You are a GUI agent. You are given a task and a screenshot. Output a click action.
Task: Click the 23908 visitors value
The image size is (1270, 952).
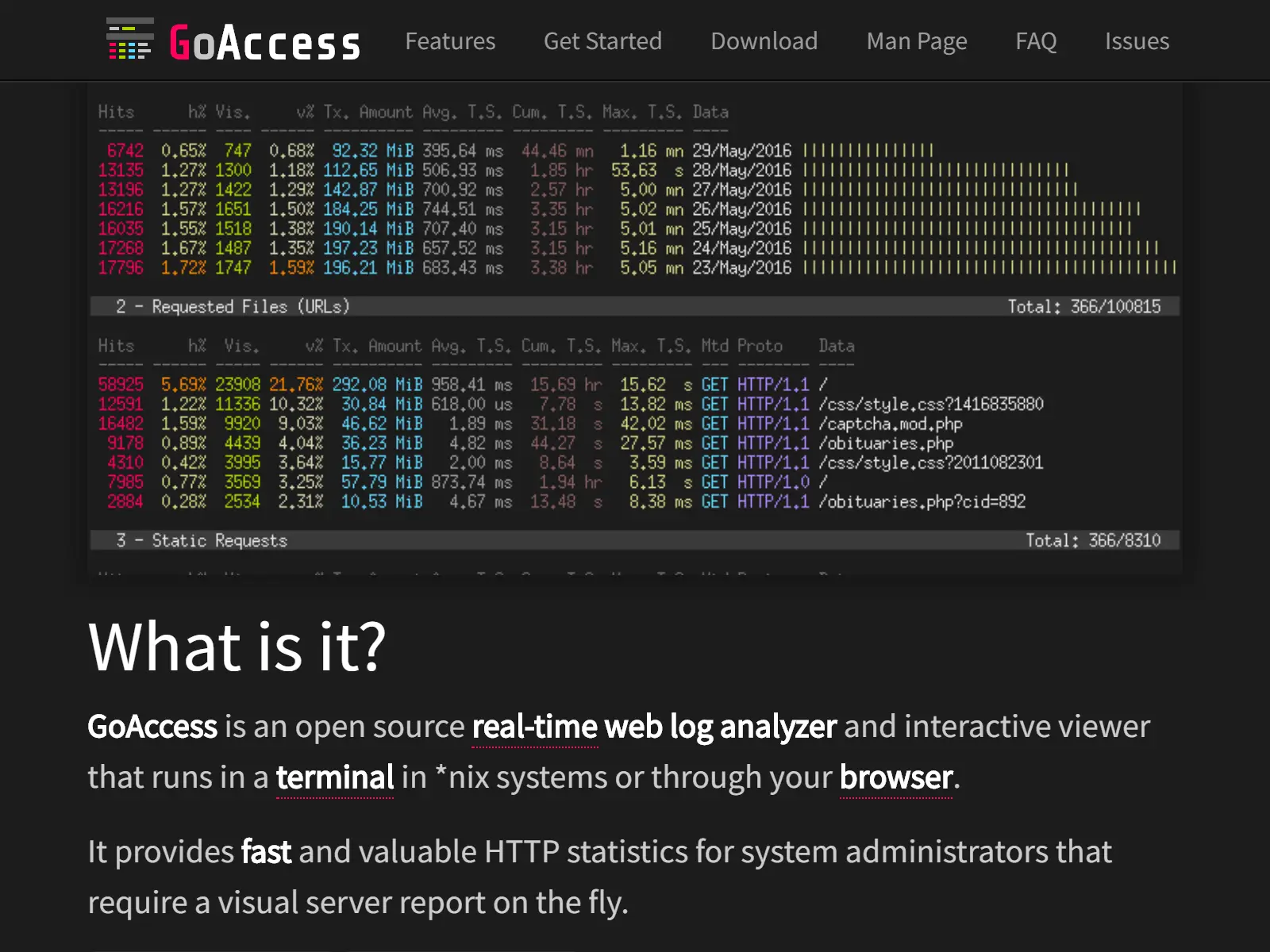(x=237, y=385)
